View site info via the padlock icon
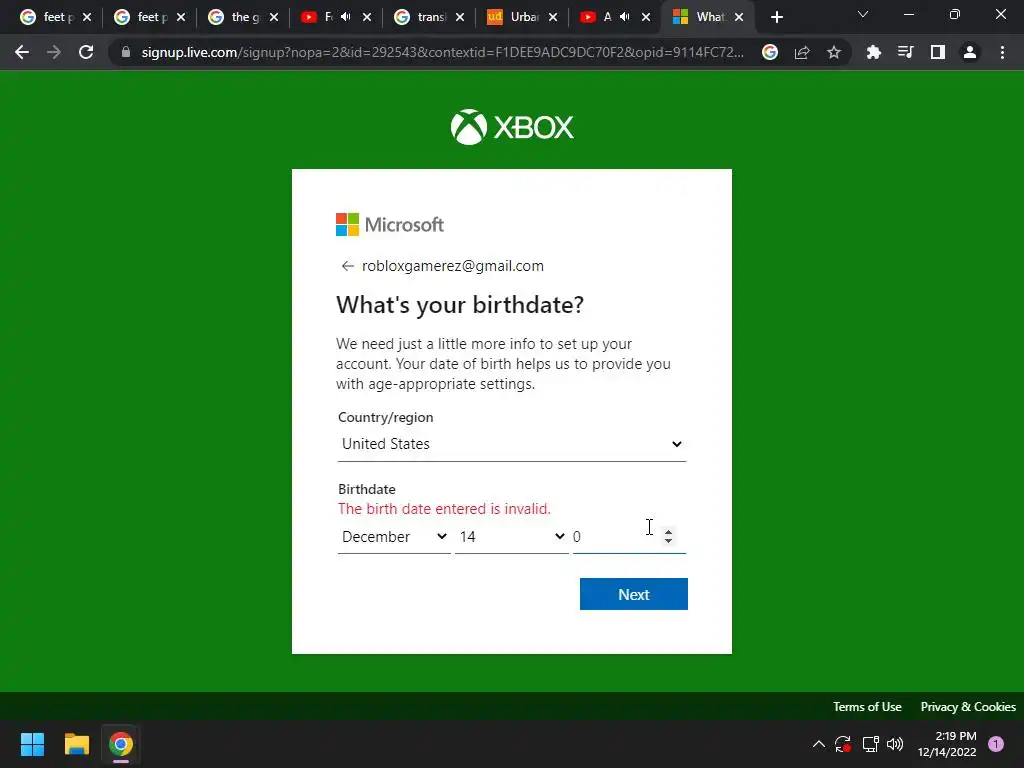 [x=125, y=52]
